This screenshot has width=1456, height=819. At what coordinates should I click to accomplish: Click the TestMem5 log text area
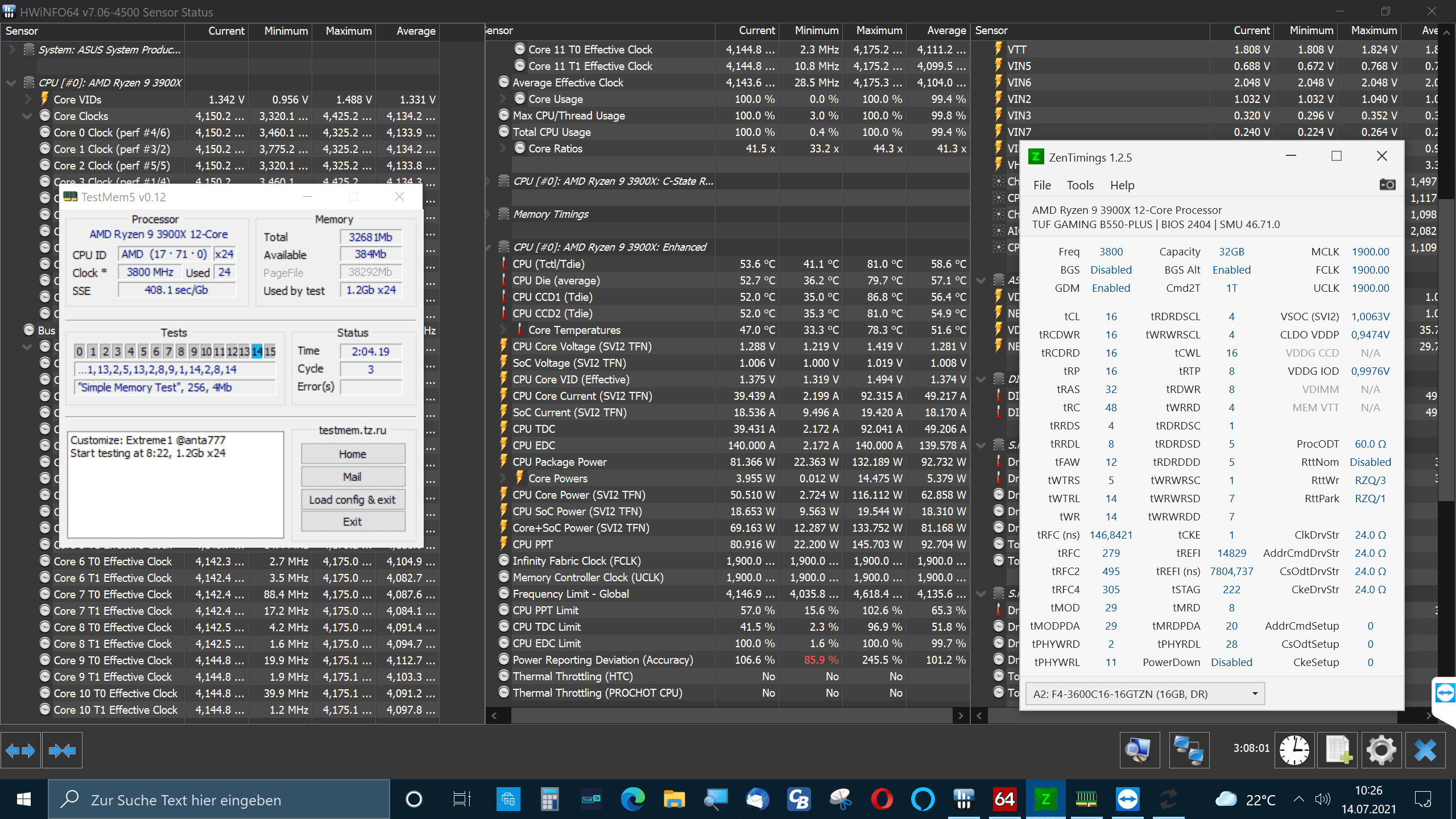click(175, 484)
